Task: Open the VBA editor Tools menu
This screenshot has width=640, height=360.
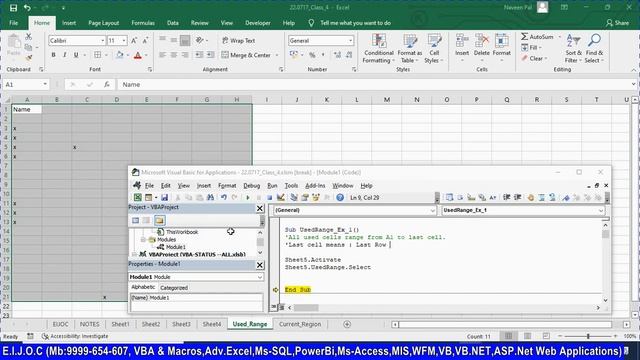Action: coord(291,185)
